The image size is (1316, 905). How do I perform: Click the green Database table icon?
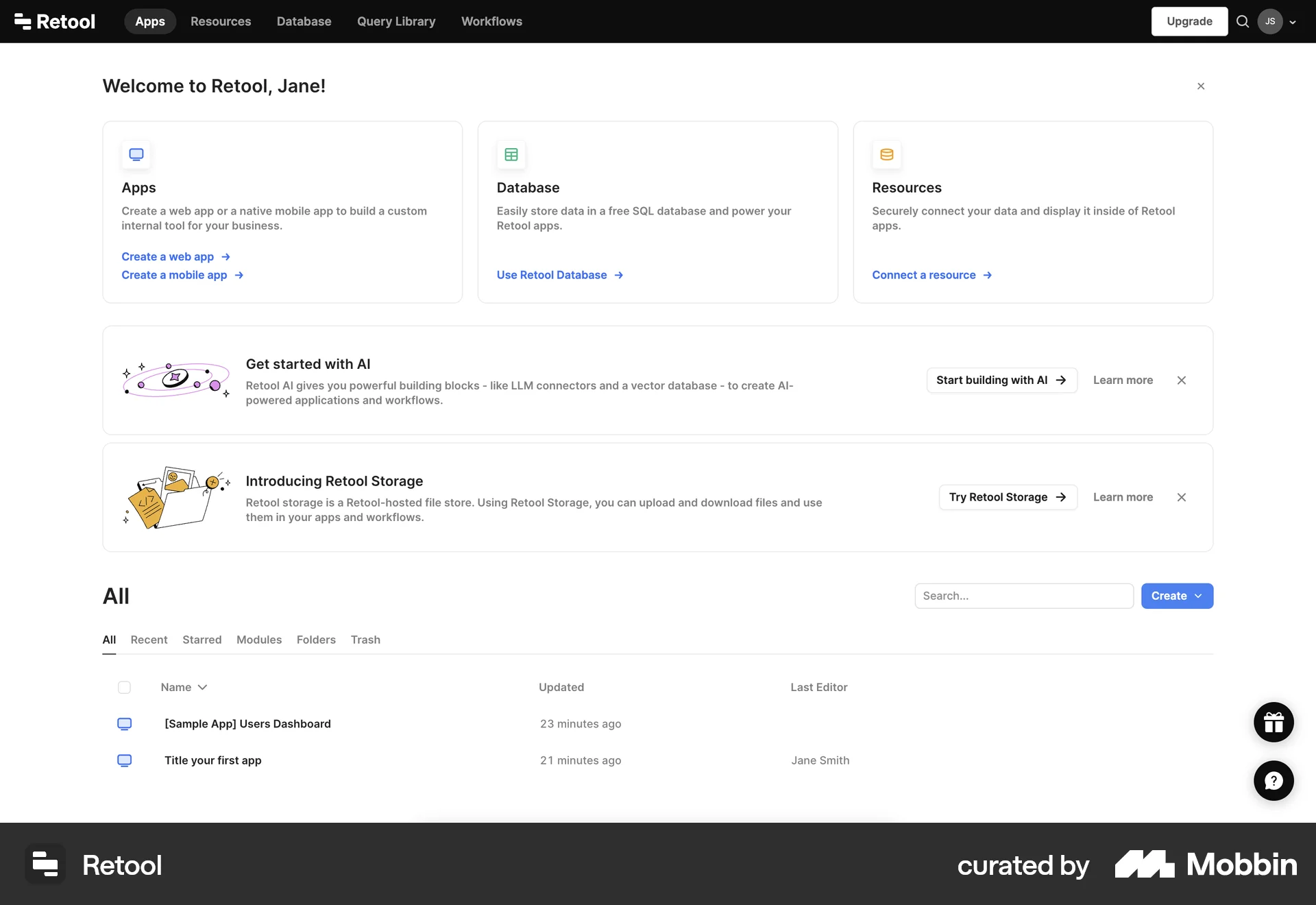(511, 154)
